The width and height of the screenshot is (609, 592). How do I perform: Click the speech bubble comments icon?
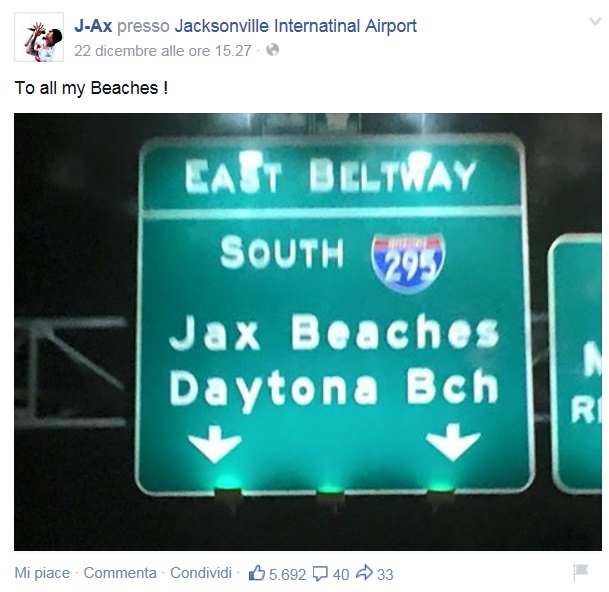tap(320, 574)
